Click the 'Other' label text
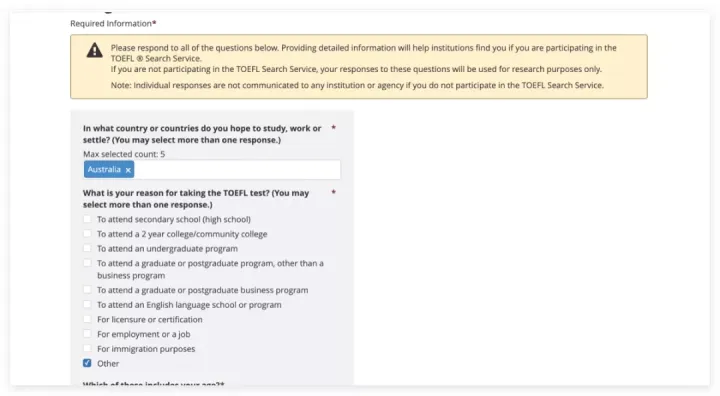Image resolution: width=720 pixels, height=396 pixels. pyautogui.click(x=108, y=363)
